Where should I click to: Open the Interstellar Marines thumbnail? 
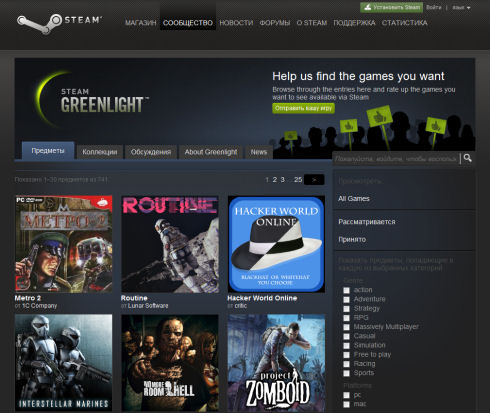pos(64,363)
